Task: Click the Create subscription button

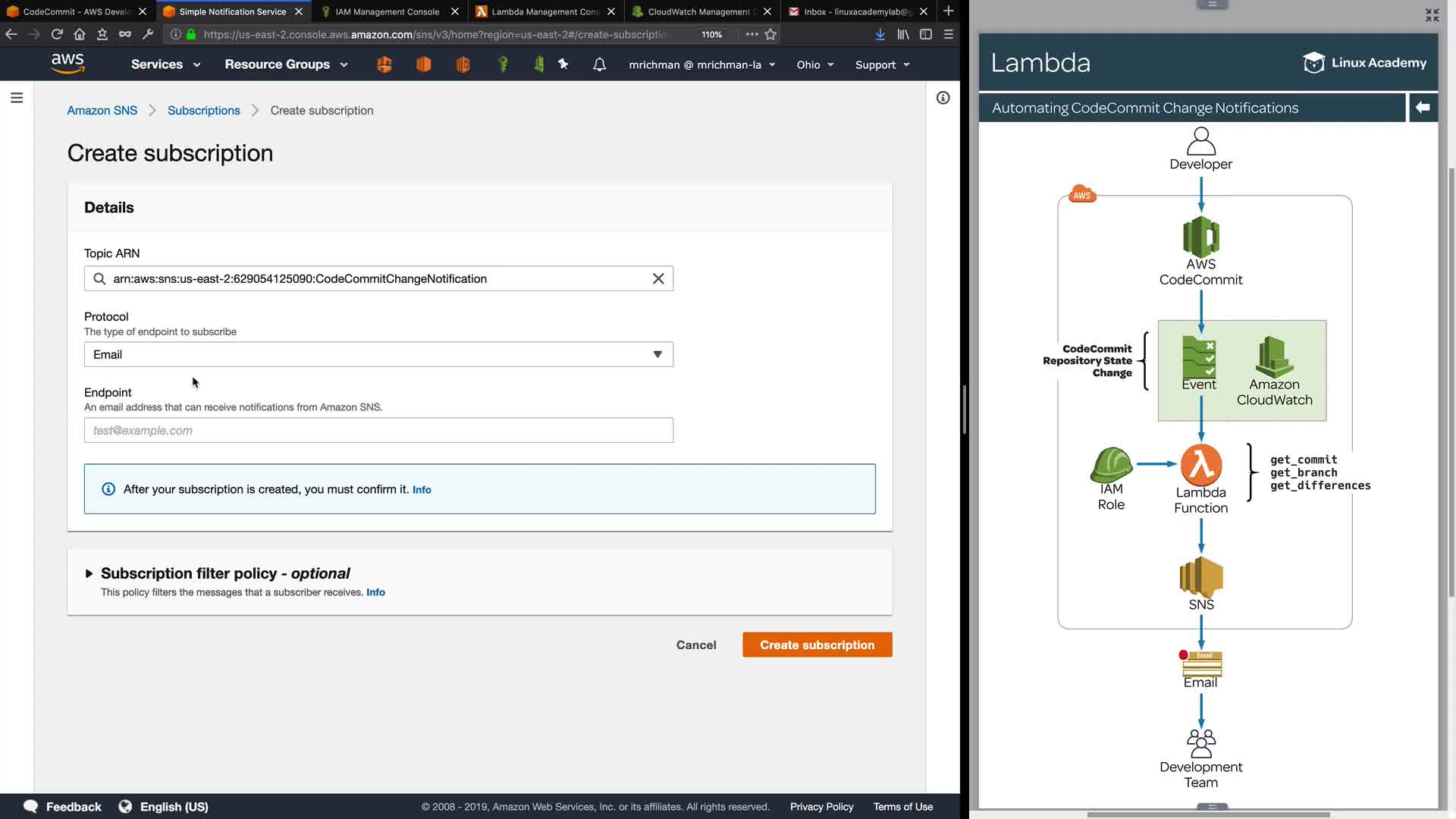Action: click(x=817, y=645)
